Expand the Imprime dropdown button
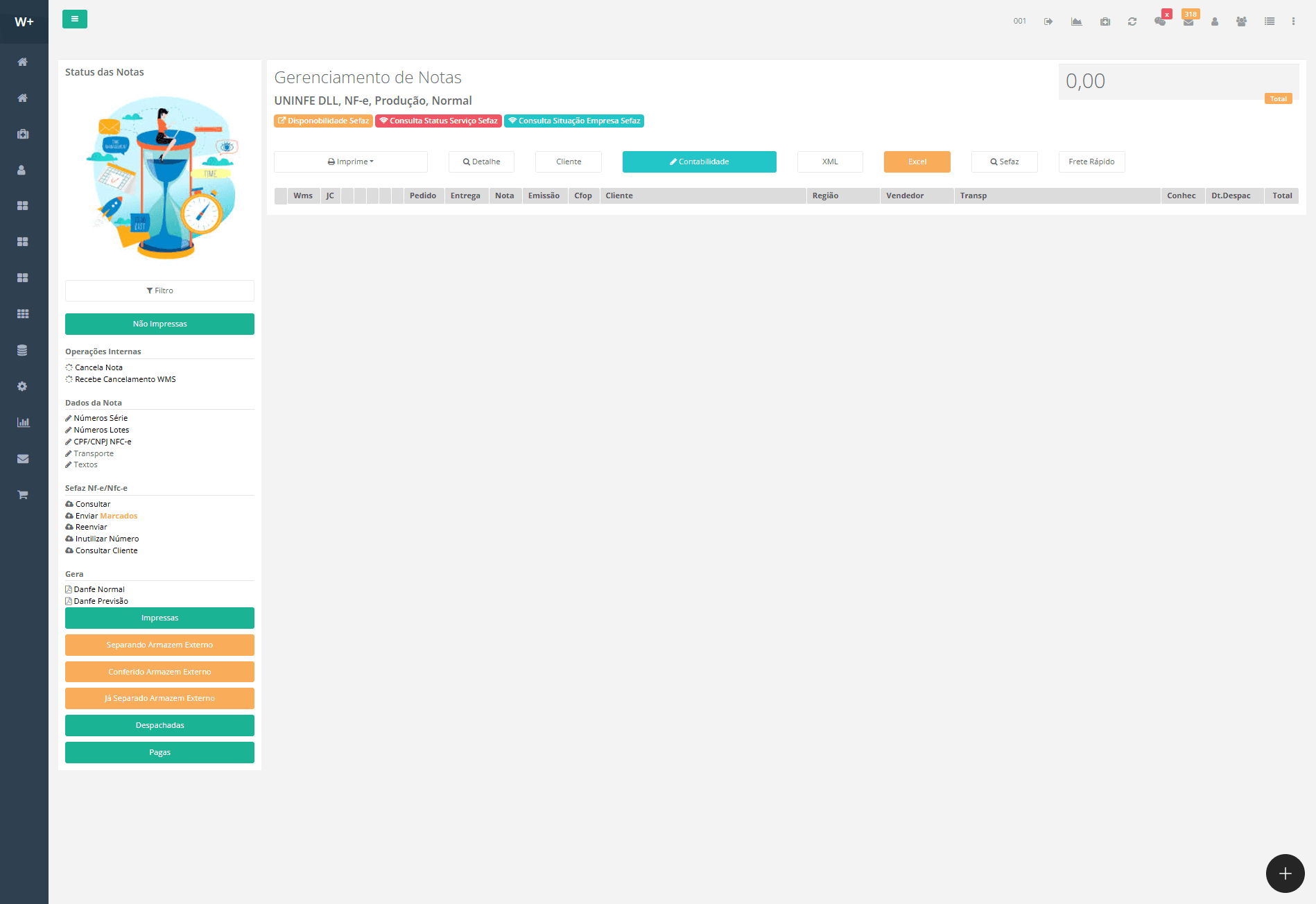Image resolution: width=1316 pixels, height=904 pixels. 350,162
